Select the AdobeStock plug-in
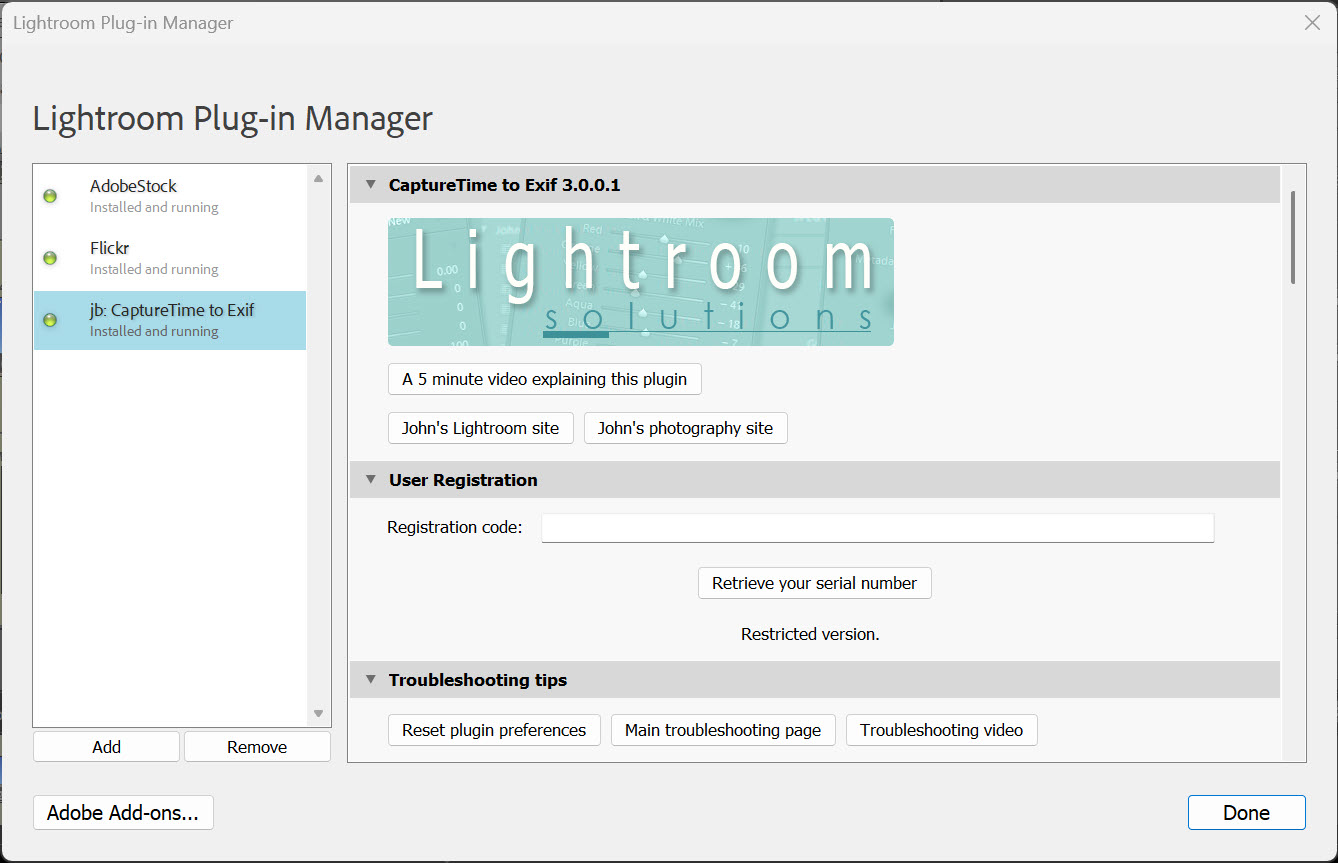Image resolution: width=1338 pixels, height=863 pixels. point(170,196)
